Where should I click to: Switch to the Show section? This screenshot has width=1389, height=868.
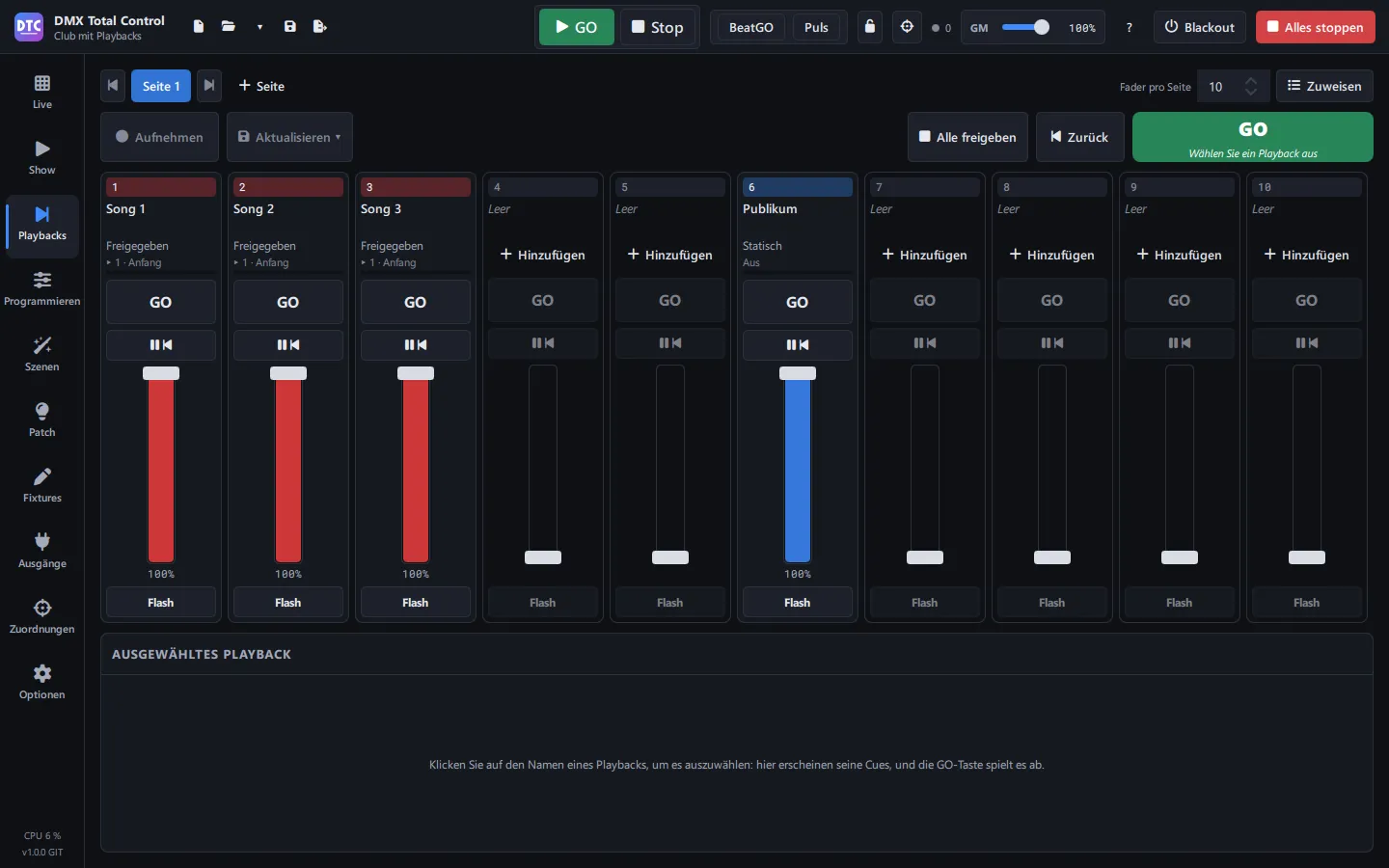click(42, 158)
